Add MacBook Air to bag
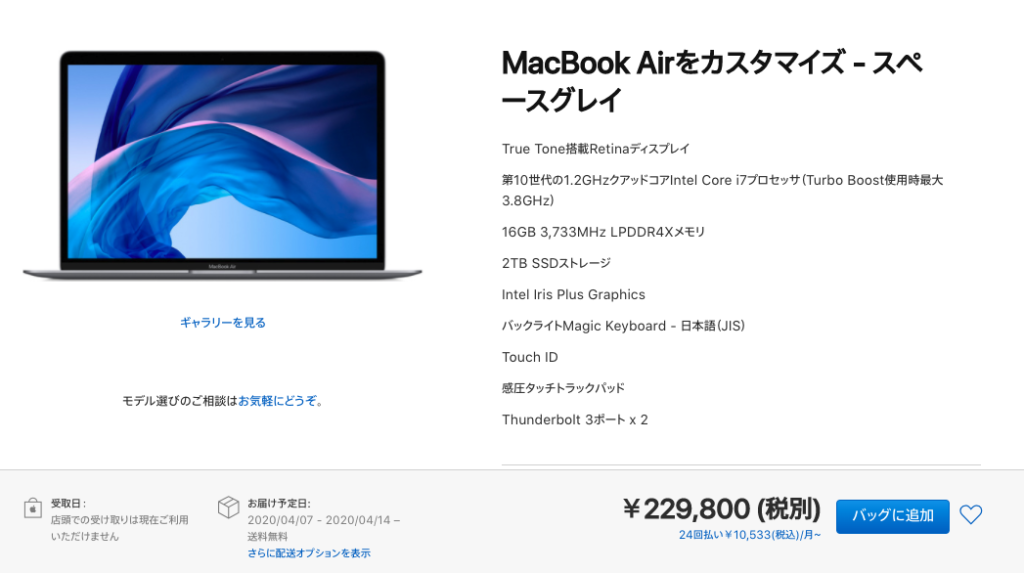 tap(892, 516)
